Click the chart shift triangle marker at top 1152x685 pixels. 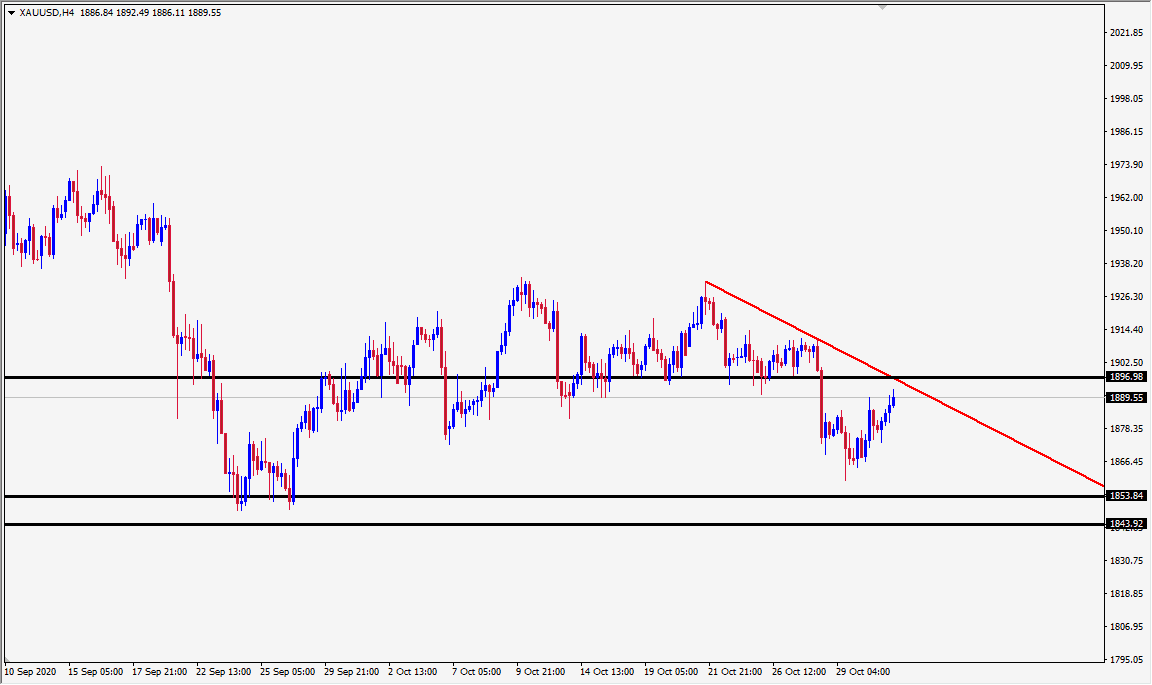[x=882, y=7]
